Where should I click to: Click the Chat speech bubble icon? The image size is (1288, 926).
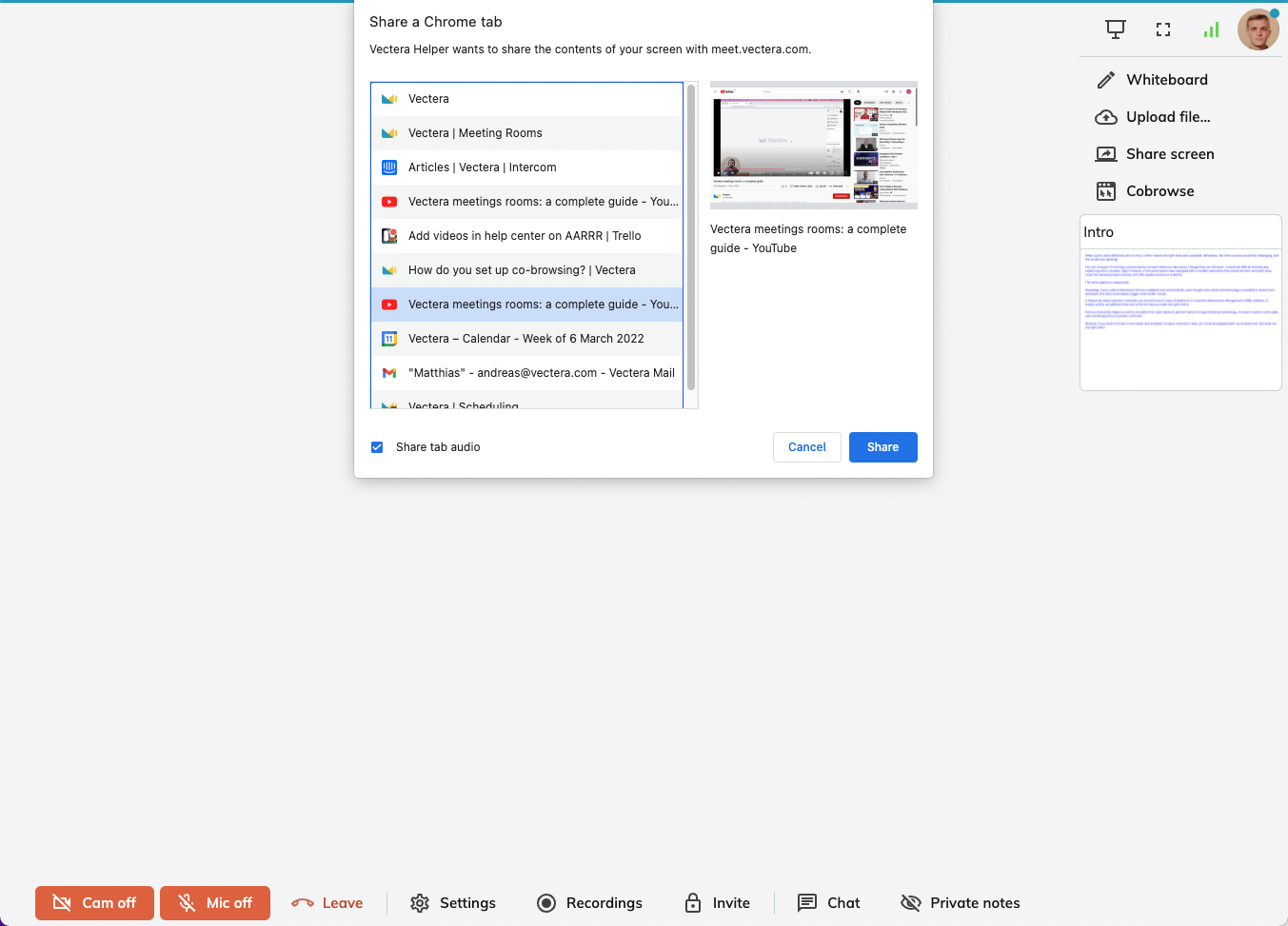click(x=807, y=903)
